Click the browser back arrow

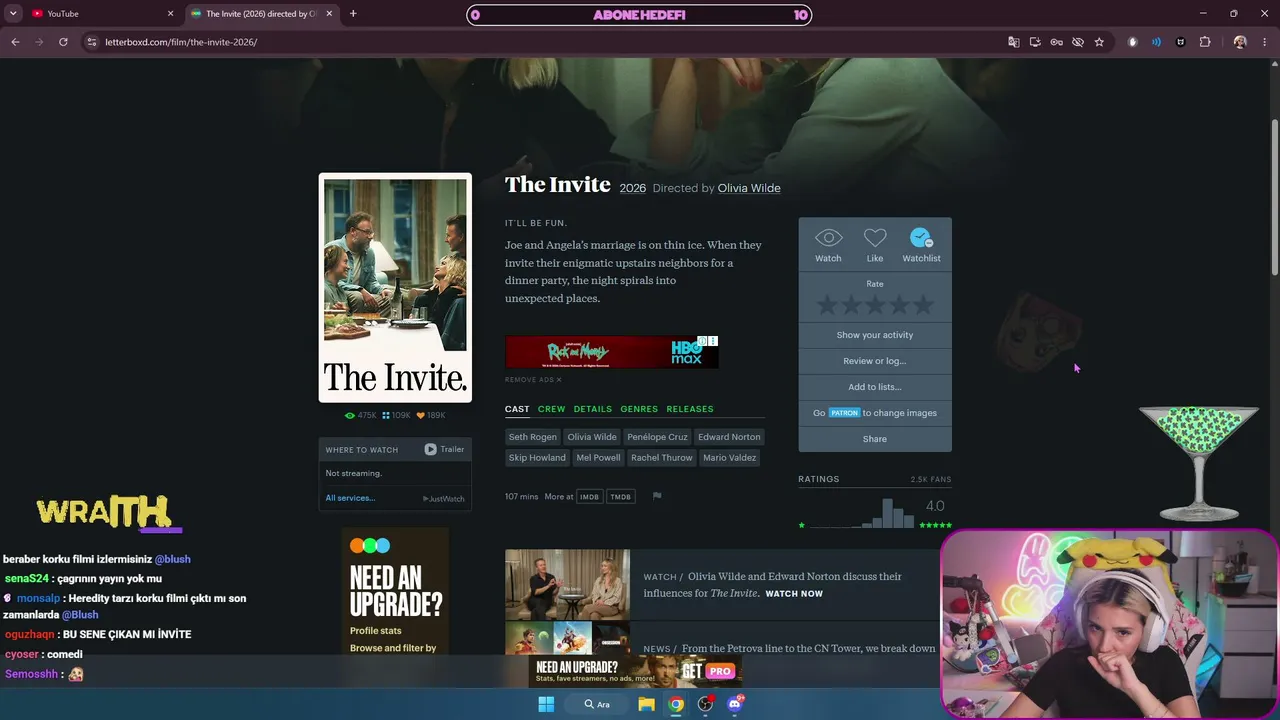click(x=15, y=42)
